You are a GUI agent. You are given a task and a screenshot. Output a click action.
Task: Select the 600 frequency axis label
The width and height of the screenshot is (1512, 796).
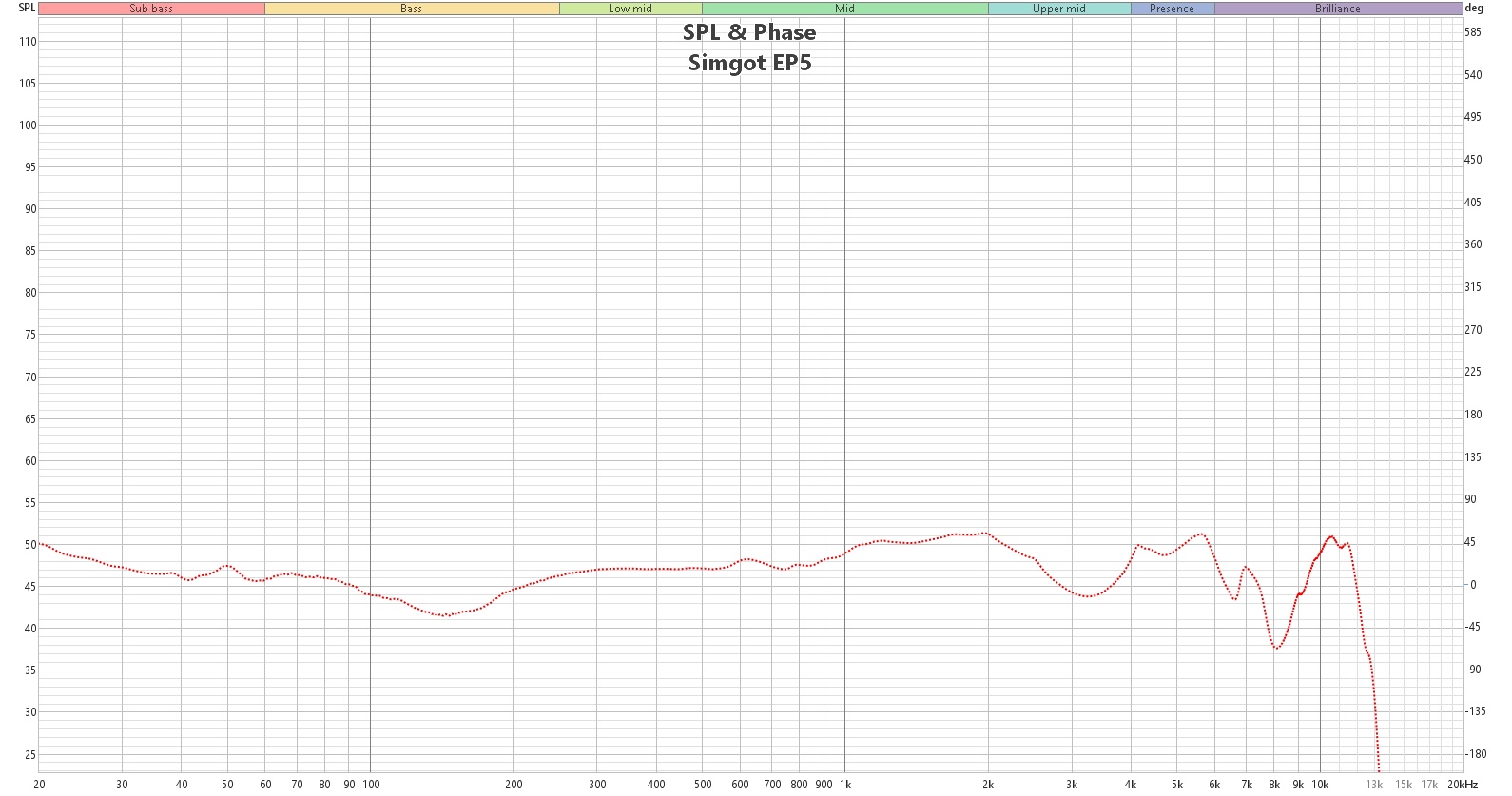740,785
